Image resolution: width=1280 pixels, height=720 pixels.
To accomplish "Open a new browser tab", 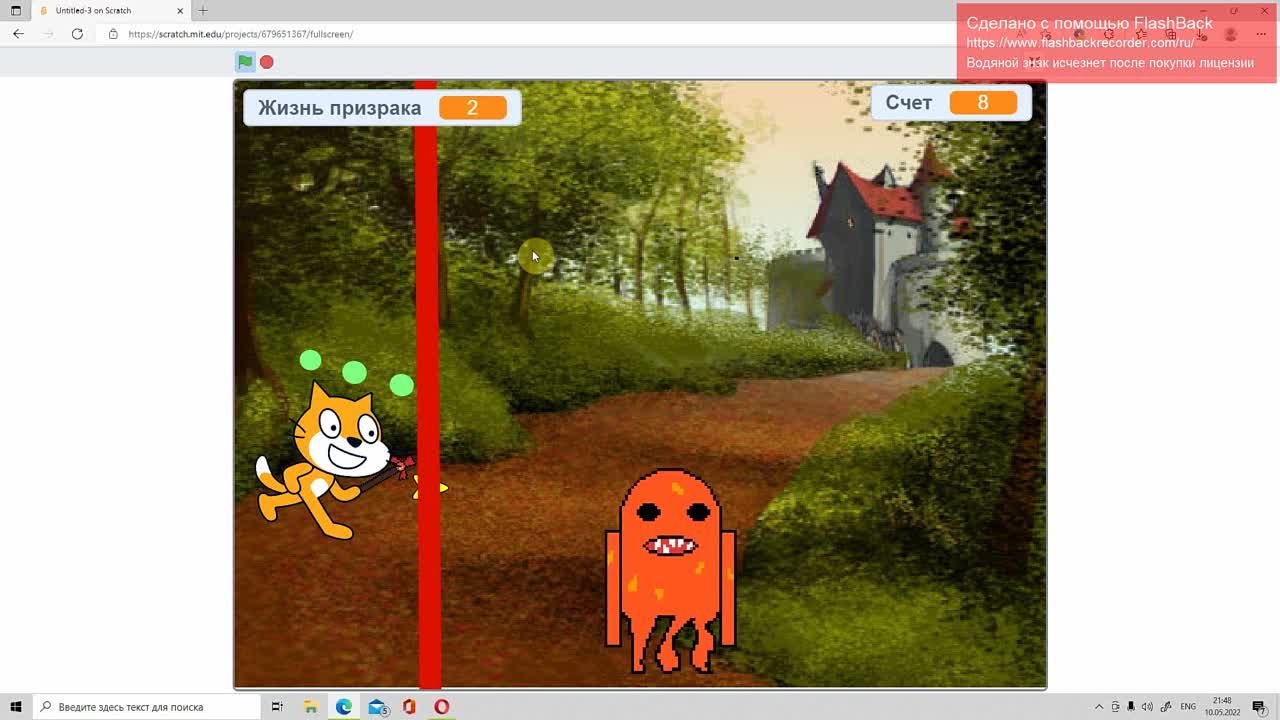I will point(203,10).
